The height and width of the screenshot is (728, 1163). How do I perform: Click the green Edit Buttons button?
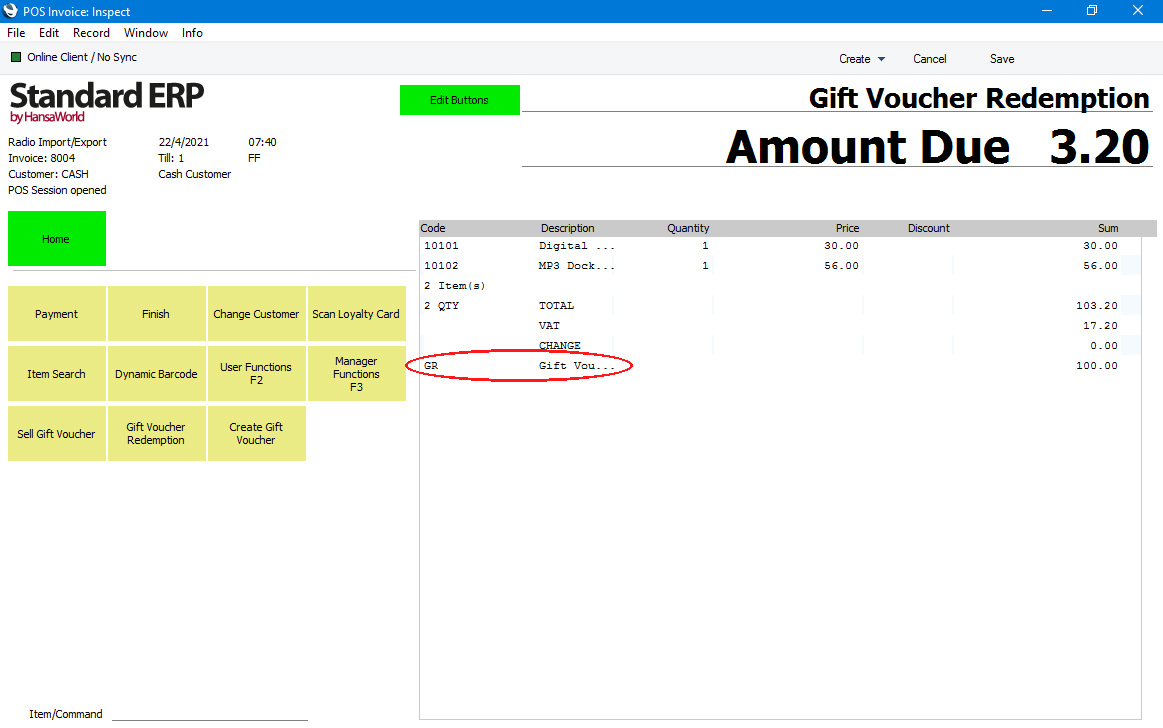(459, 100)
